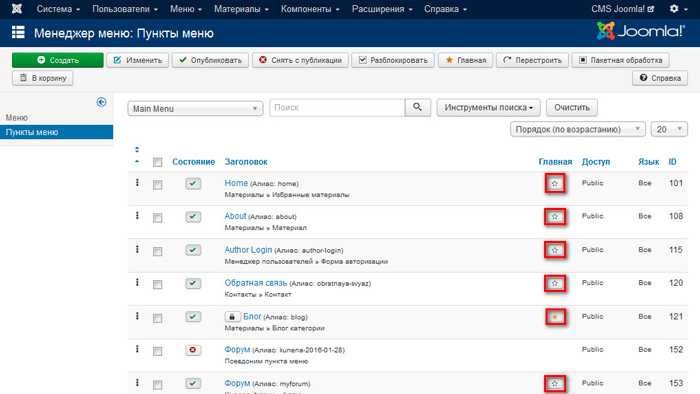This screenshot has height=394, width=700.
Task: Click the В корзину trash button
Action: 42,78
